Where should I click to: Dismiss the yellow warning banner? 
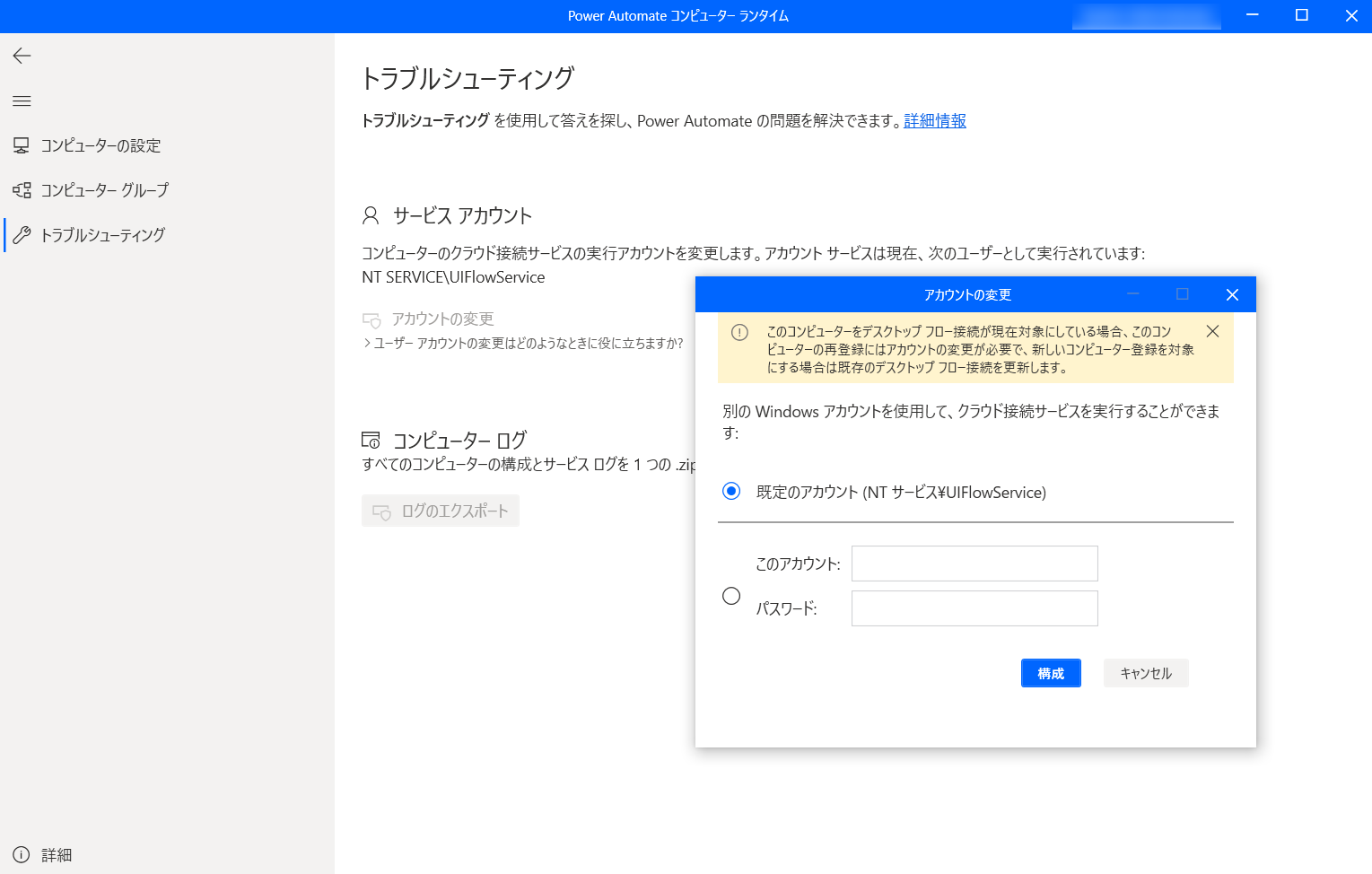pyautogui.click(x=1212, y=331)
